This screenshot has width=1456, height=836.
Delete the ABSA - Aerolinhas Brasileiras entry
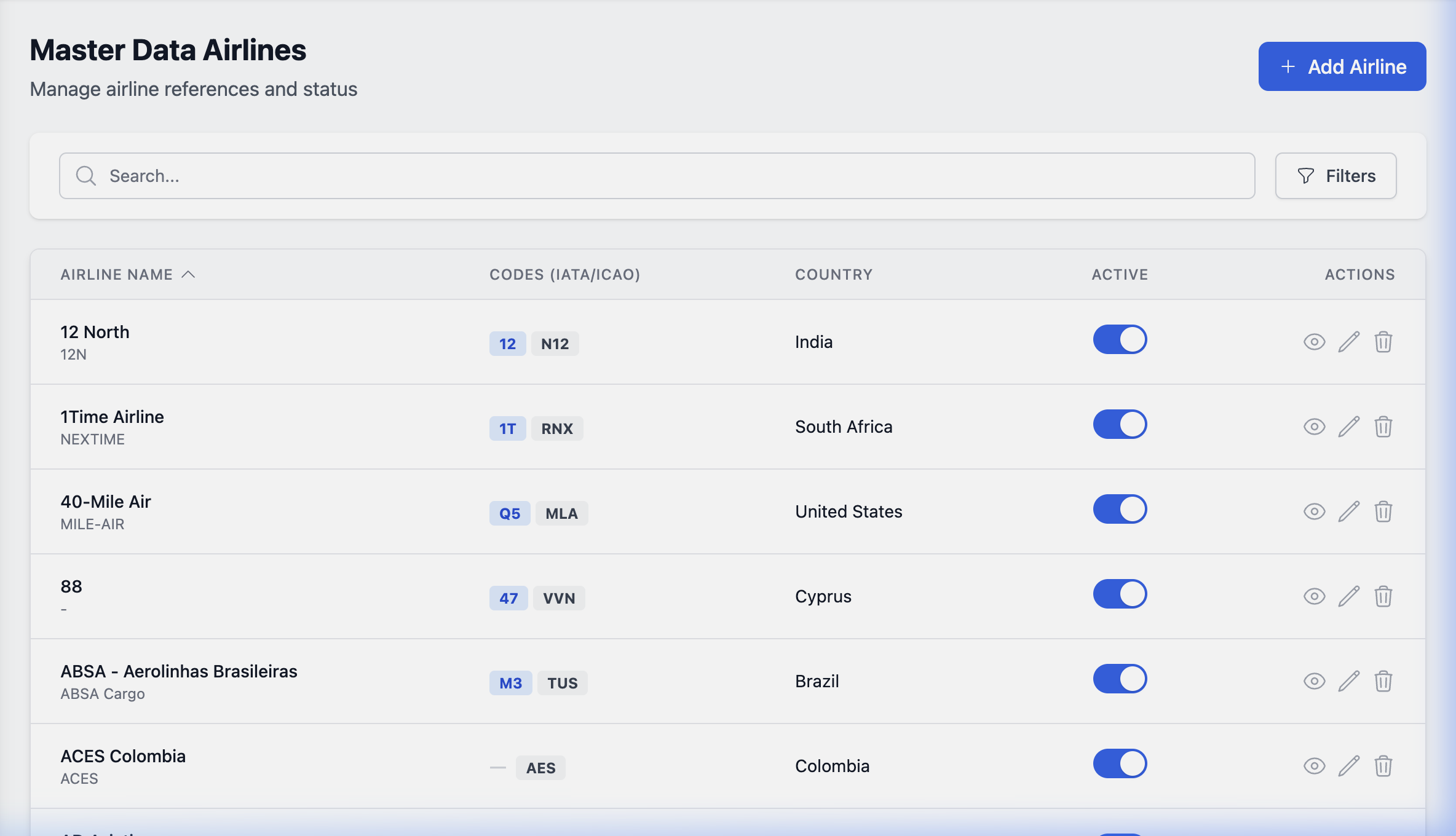pyautogui.click(x=1383, y=681)
